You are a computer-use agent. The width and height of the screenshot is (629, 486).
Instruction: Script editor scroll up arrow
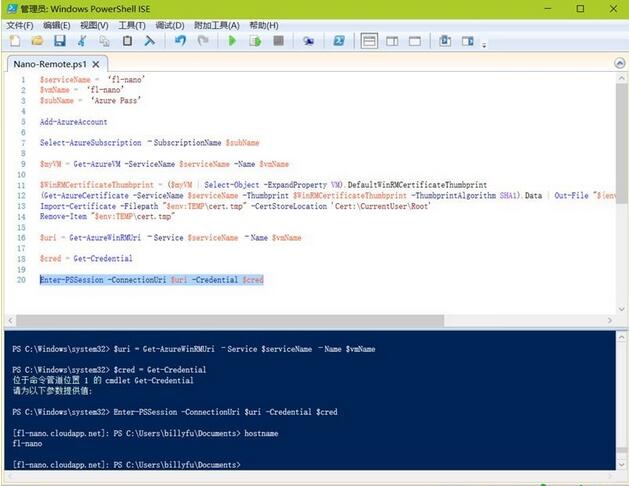[621, 78]
